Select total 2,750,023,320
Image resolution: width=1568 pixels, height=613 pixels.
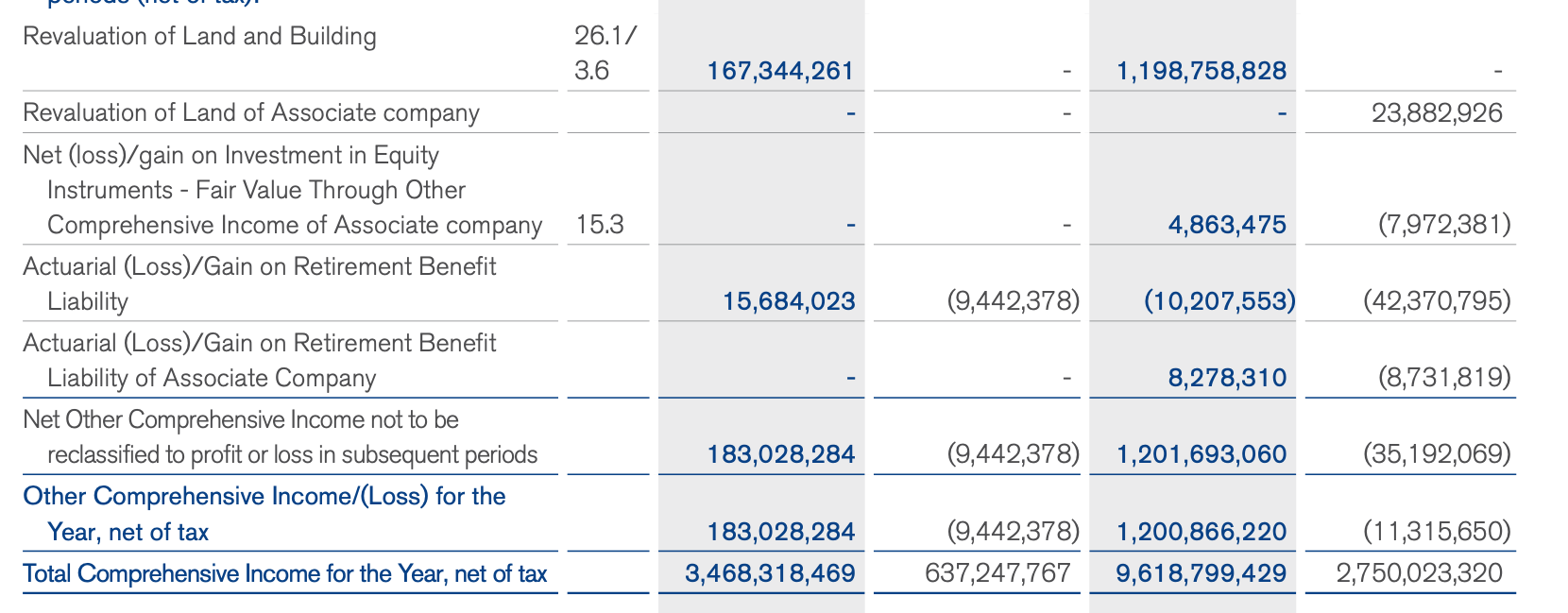click(x=1419, y=573)
